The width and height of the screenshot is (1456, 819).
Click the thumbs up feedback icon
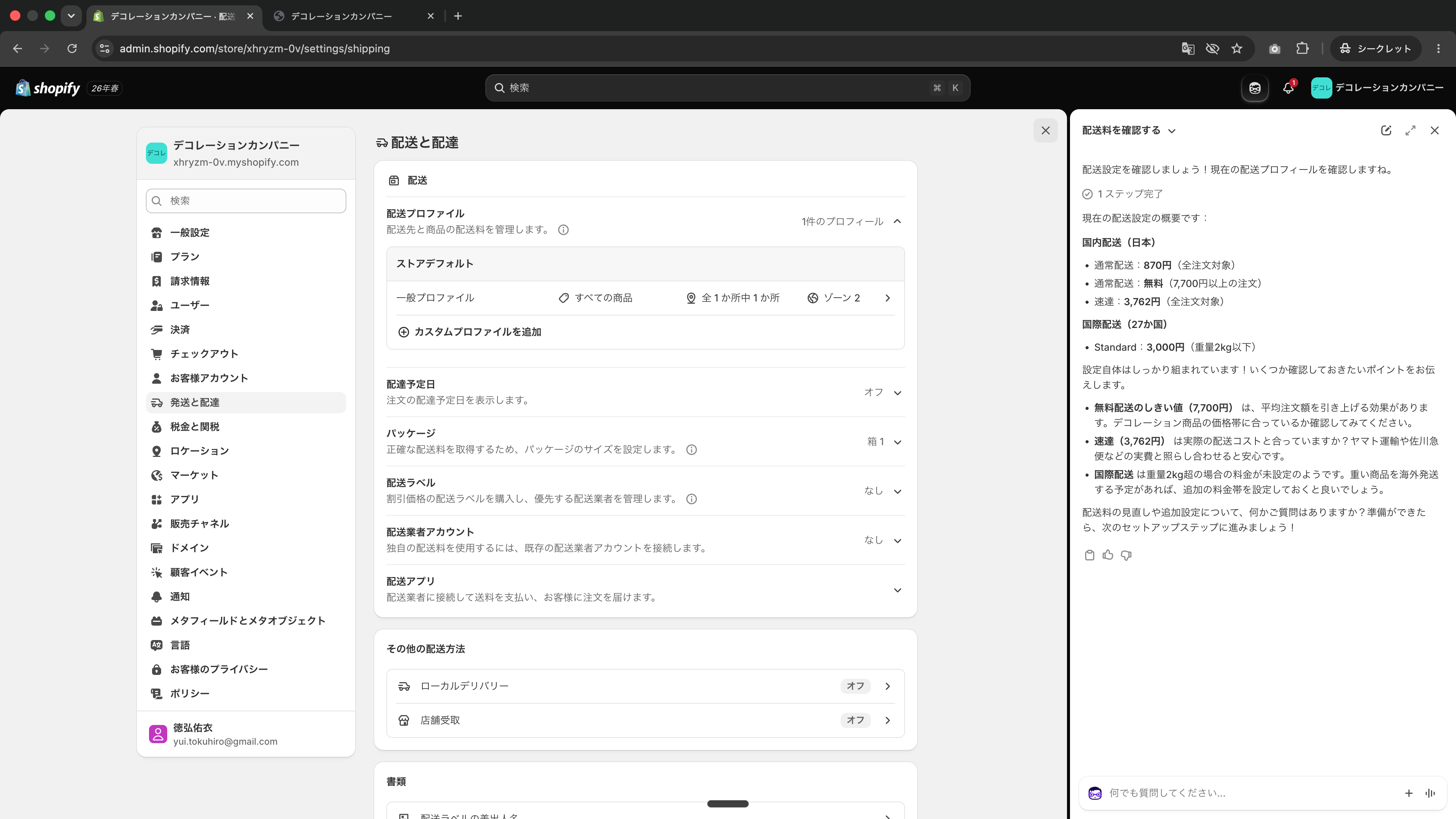click(x=1108, y=555)
